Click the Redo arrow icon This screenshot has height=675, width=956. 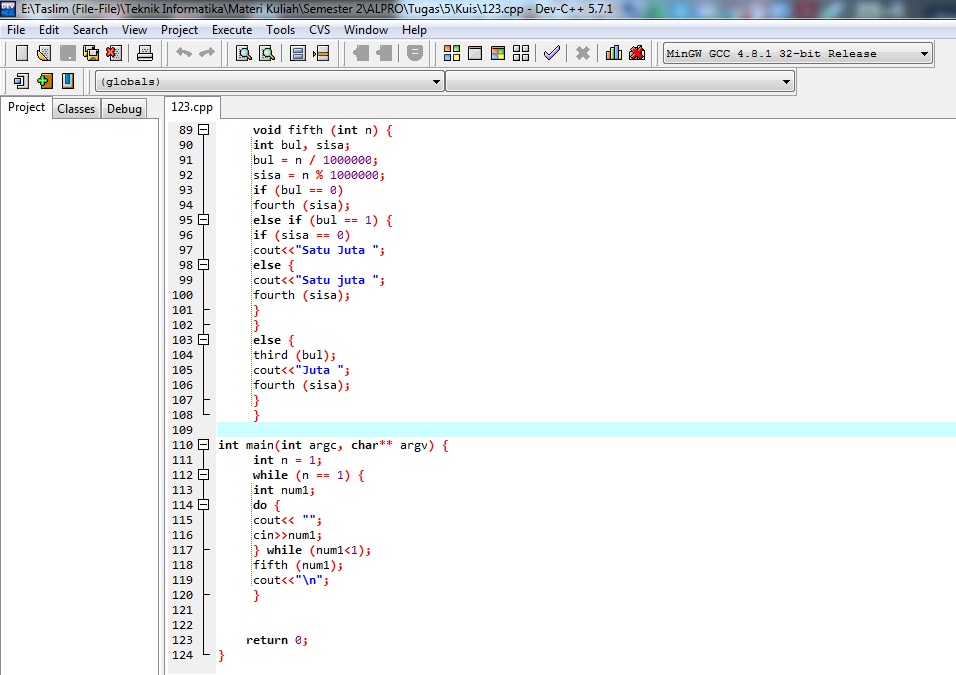[207, 53]
